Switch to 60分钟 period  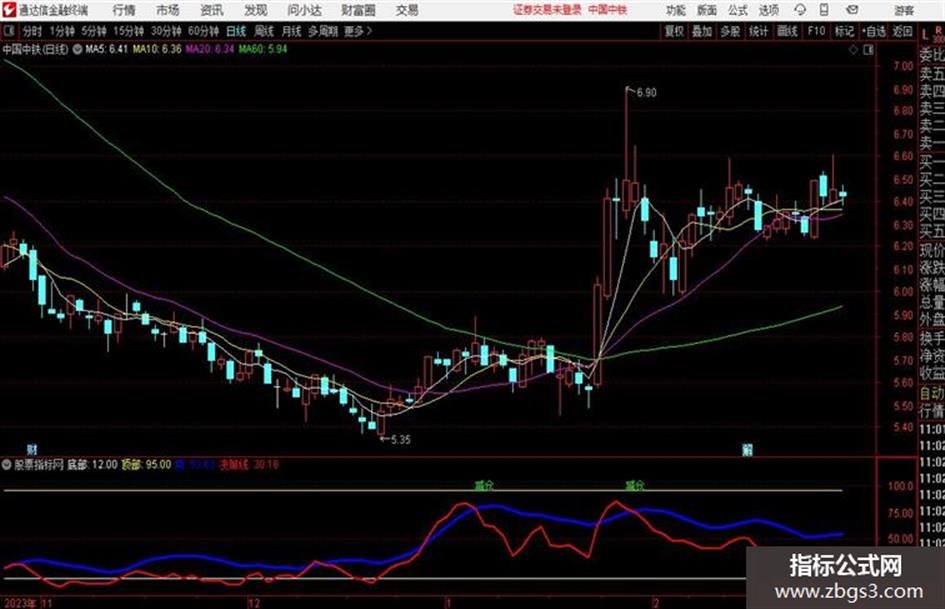203,31
